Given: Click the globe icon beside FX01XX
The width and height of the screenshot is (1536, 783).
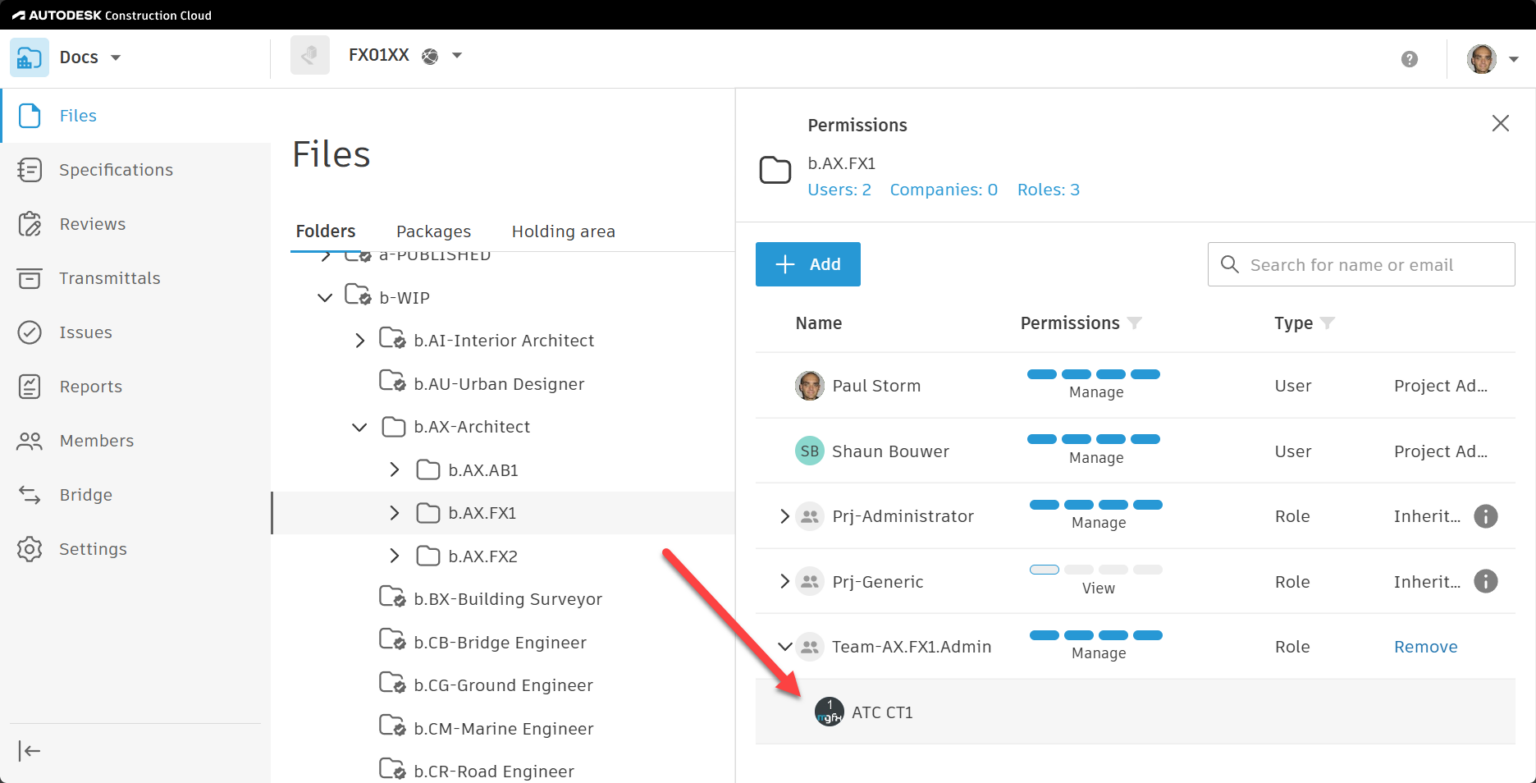Looking at the screenshot, I should (x=430, y=56).
